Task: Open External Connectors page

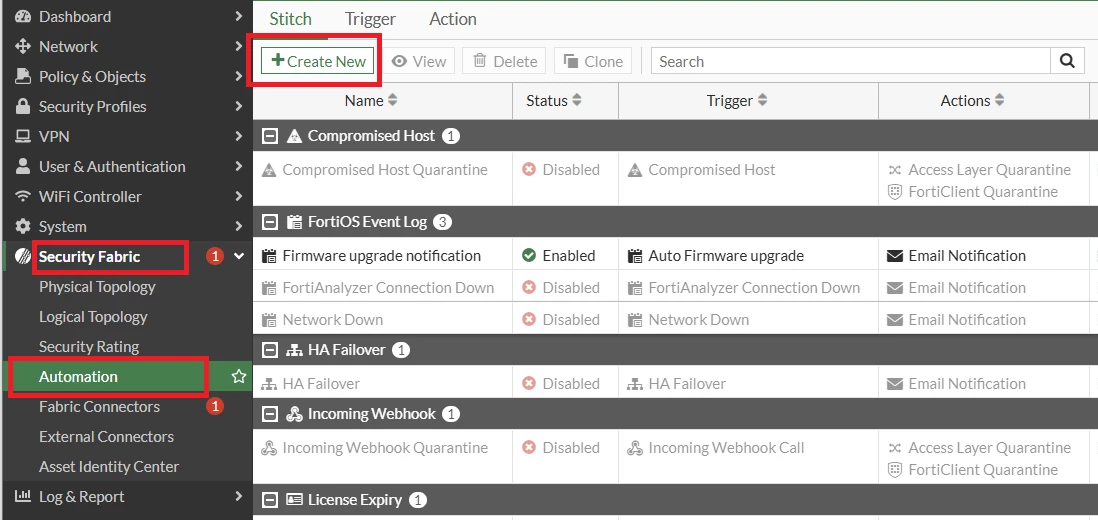Action: pos(106,437)
